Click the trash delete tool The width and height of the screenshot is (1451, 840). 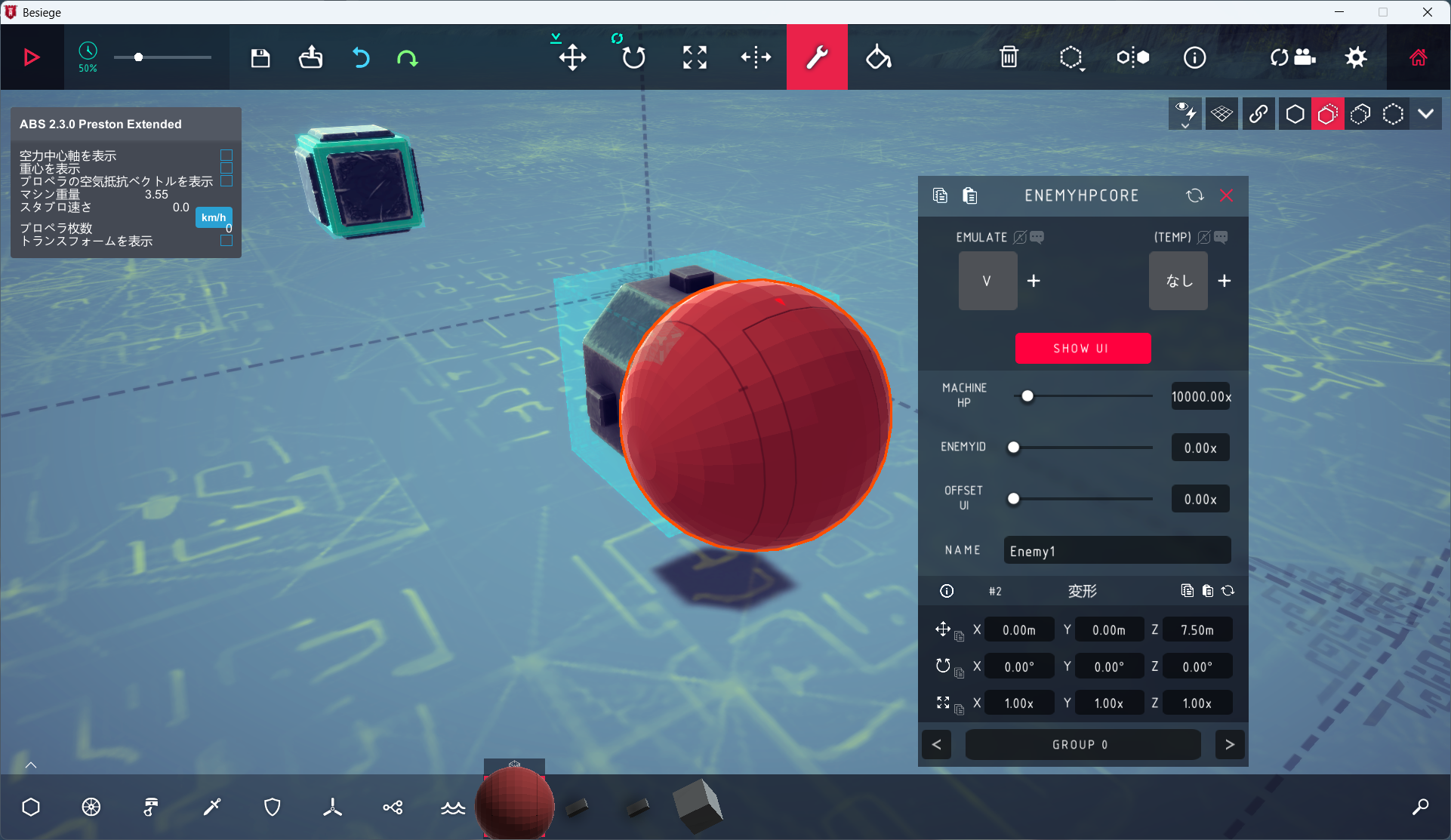(1009, 57)
